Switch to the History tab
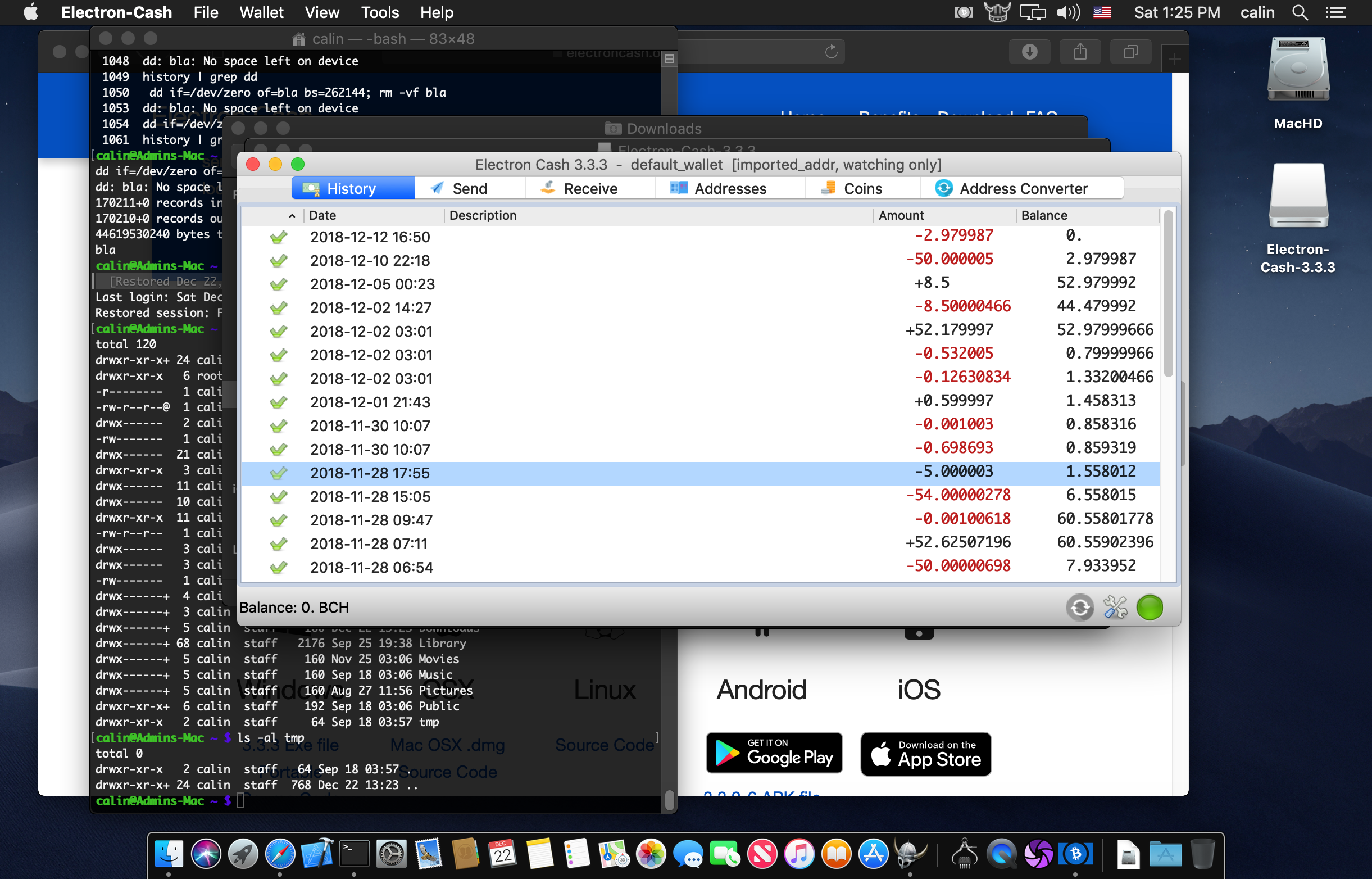The width and height of the screenshot is (1372, 879). 353,188
